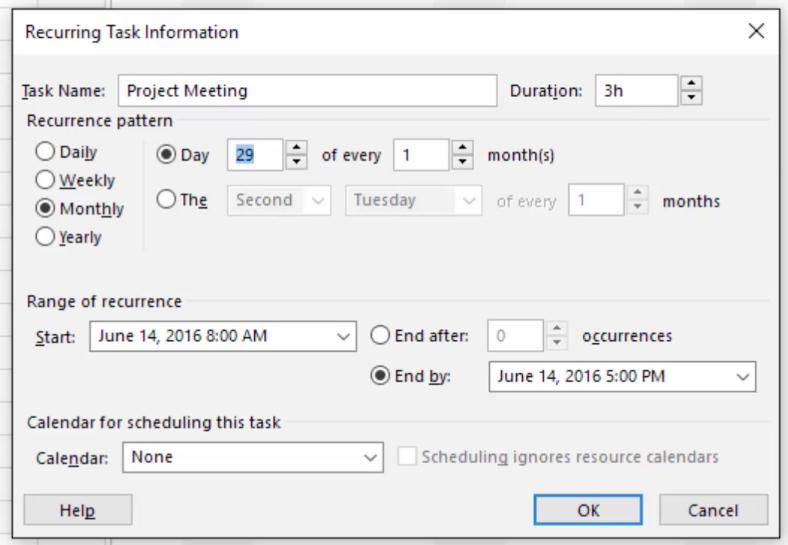Increase the Duration value with up arrow

coord(692,83)
